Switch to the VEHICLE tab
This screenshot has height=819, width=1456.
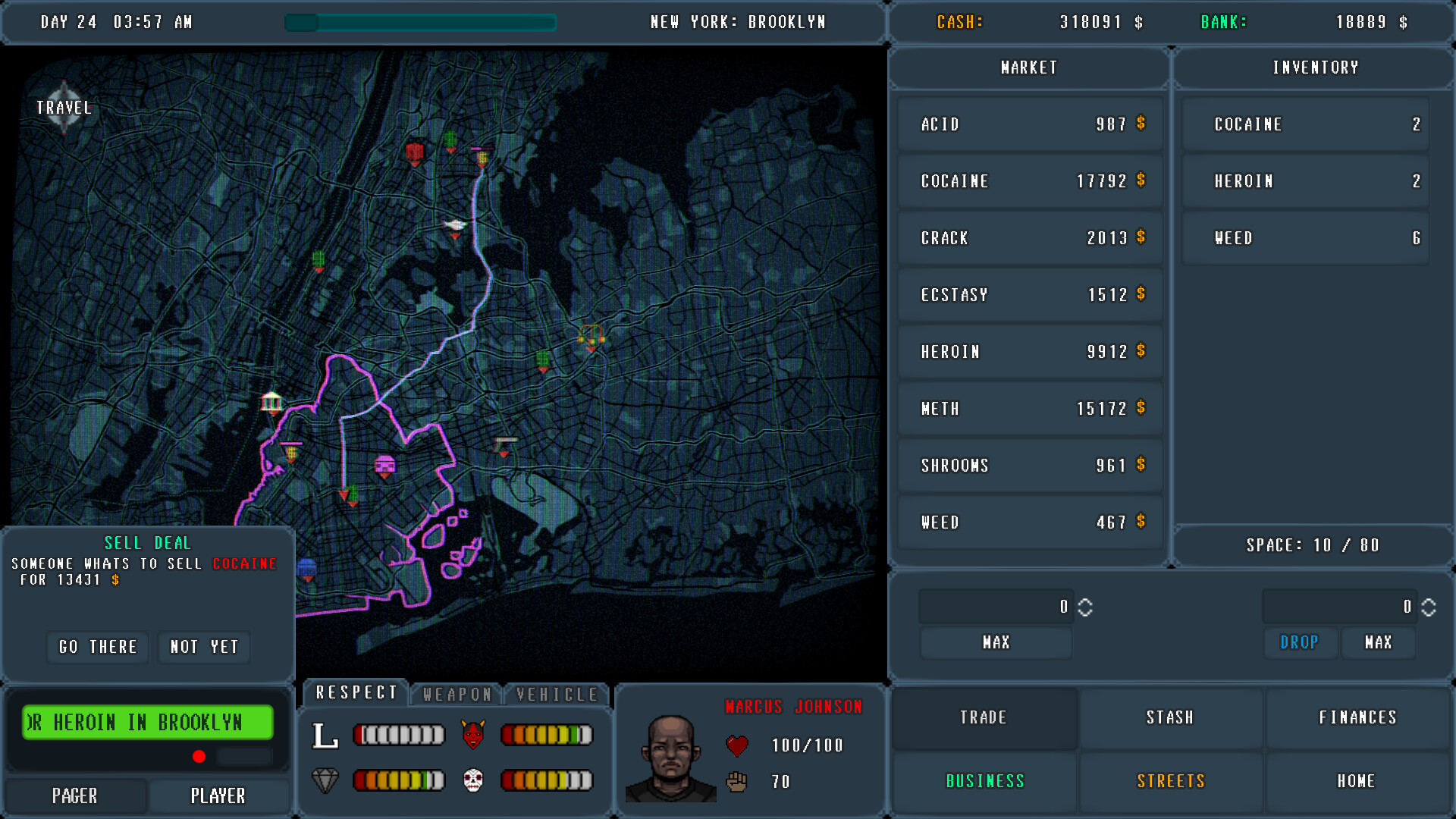point(556,692)
